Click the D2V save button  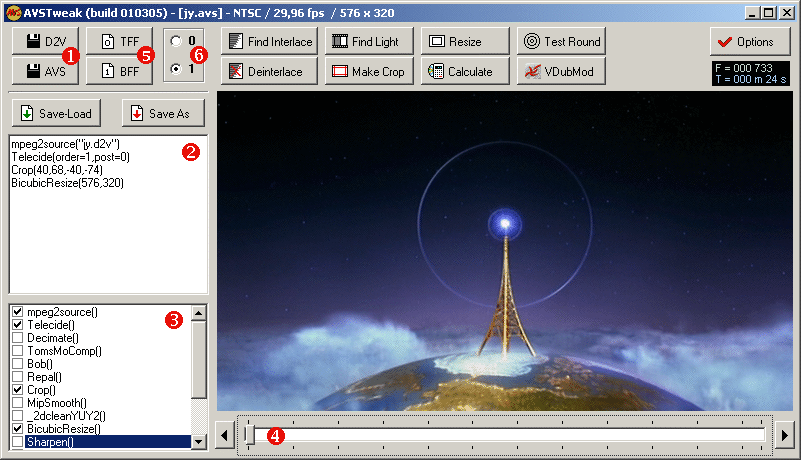pos(45,41)
